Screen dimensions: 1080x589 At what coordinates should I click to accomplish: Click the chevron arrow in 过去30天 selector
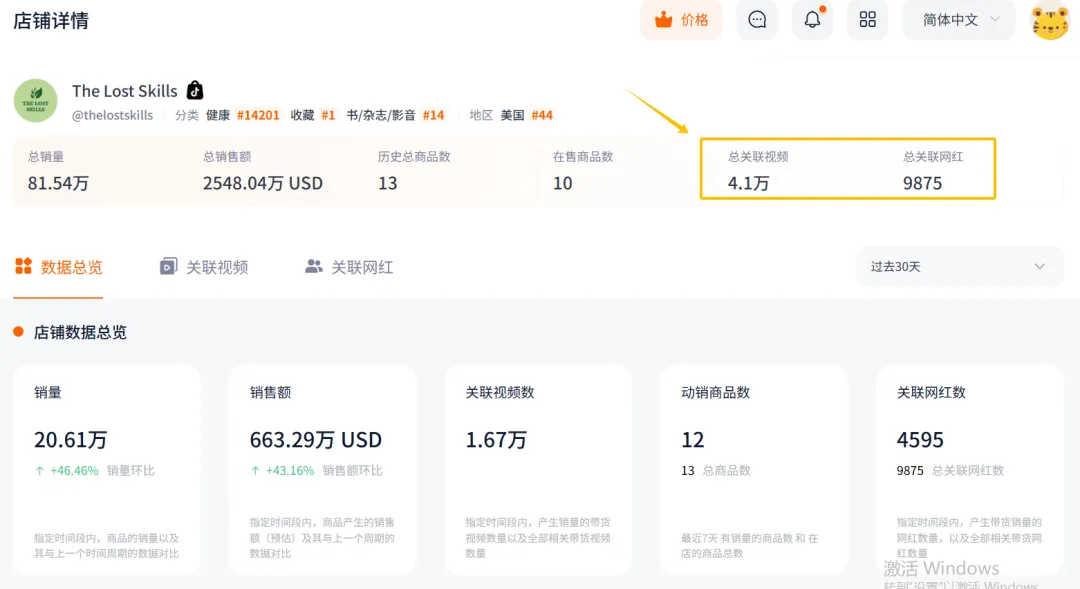pos(1039,267)
